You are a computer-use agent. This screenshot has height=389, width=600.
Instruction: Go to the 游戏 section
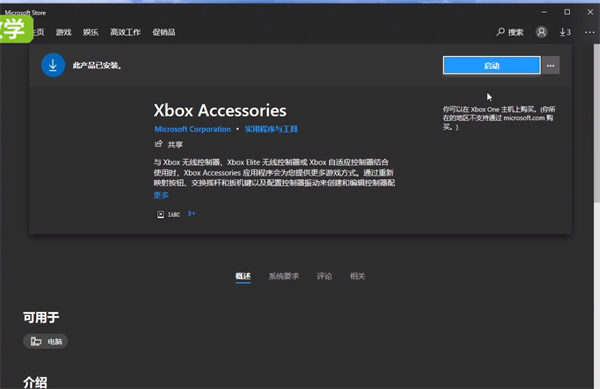point(64,33)
